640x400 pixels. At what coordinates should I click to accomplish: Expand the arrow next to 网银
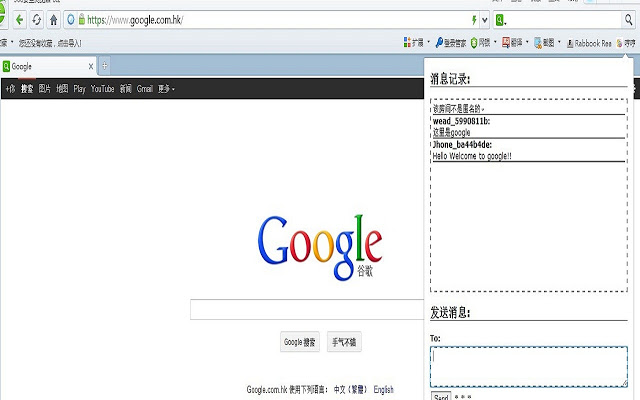(x=495, y=42)
